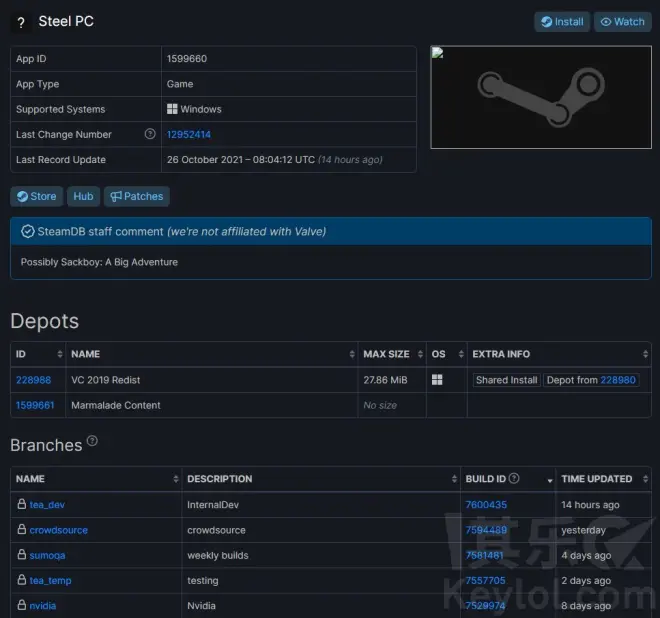The height and width of the screenshot is (618, 660).
Task: Click lock icon beside tea_dev branch
Action: pyautogui.click(x=22, y=504)
